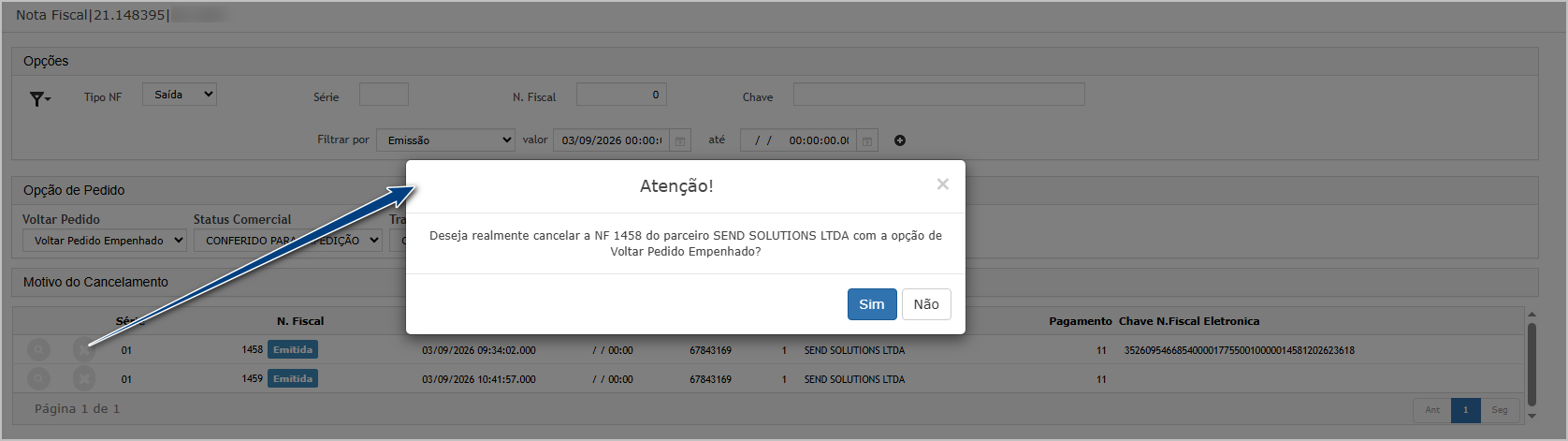The width and height of the screenshot is (1568, 441).
Task: Click the grid scrollbar up arrow
Action: [1532, 314]
